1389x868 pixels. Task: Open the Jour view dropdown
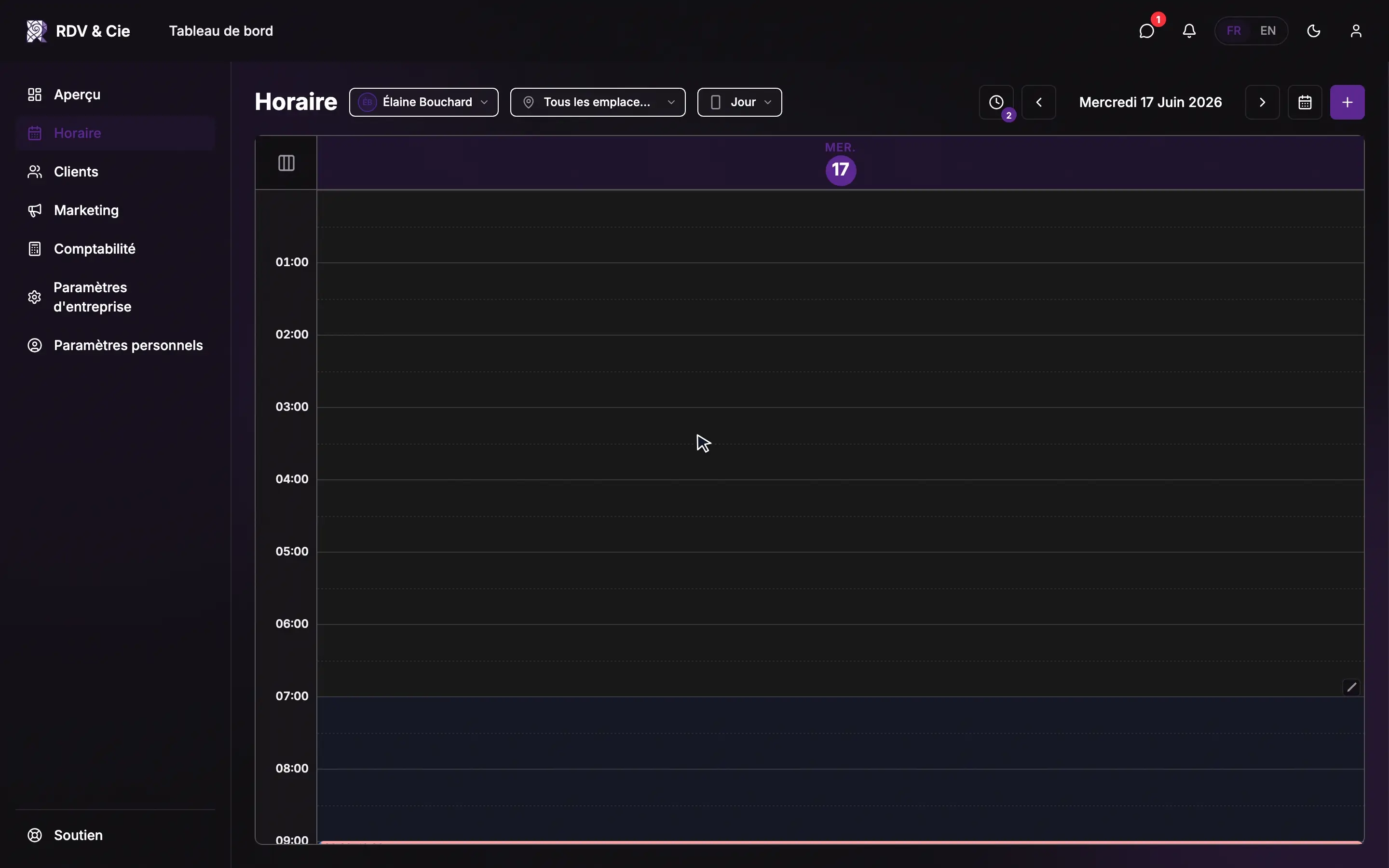(739, 102)
